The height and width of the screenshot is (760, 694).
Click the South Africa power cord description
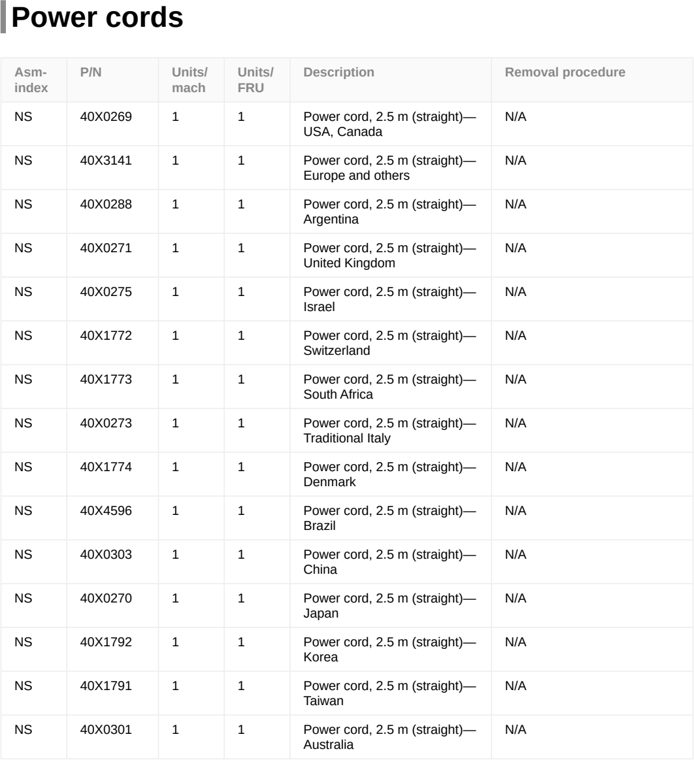click(x=390, y=387)
